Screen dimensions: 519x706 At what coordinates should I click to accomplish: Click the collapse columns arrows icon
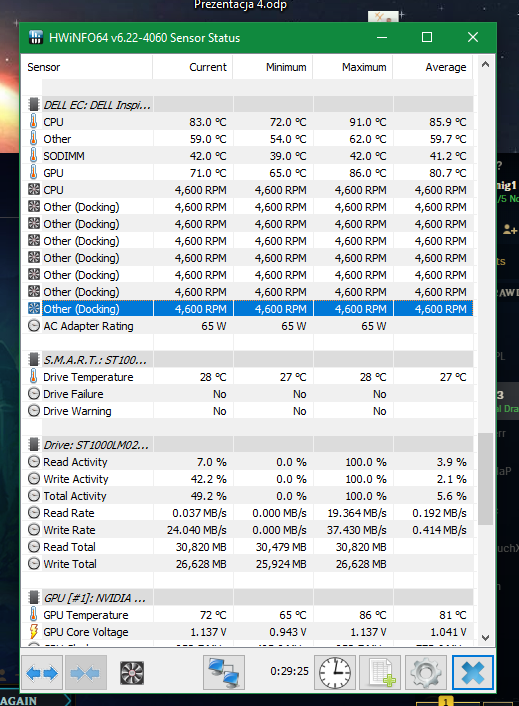(86, 673)
